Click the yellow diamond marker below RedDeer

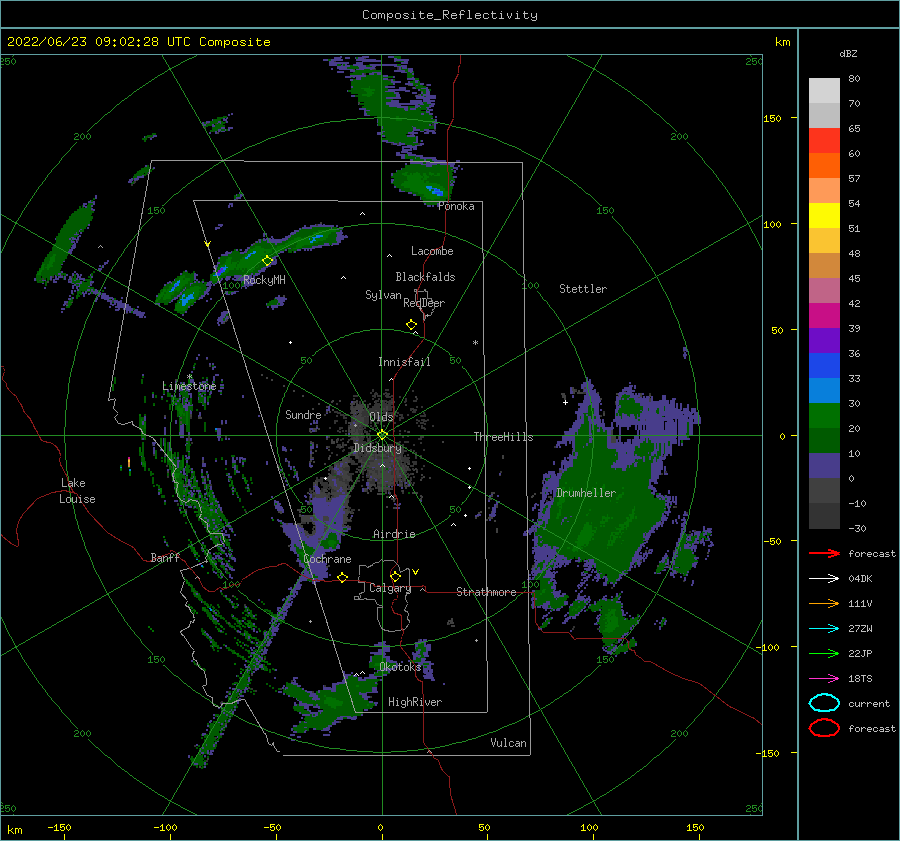click(412, 325)
